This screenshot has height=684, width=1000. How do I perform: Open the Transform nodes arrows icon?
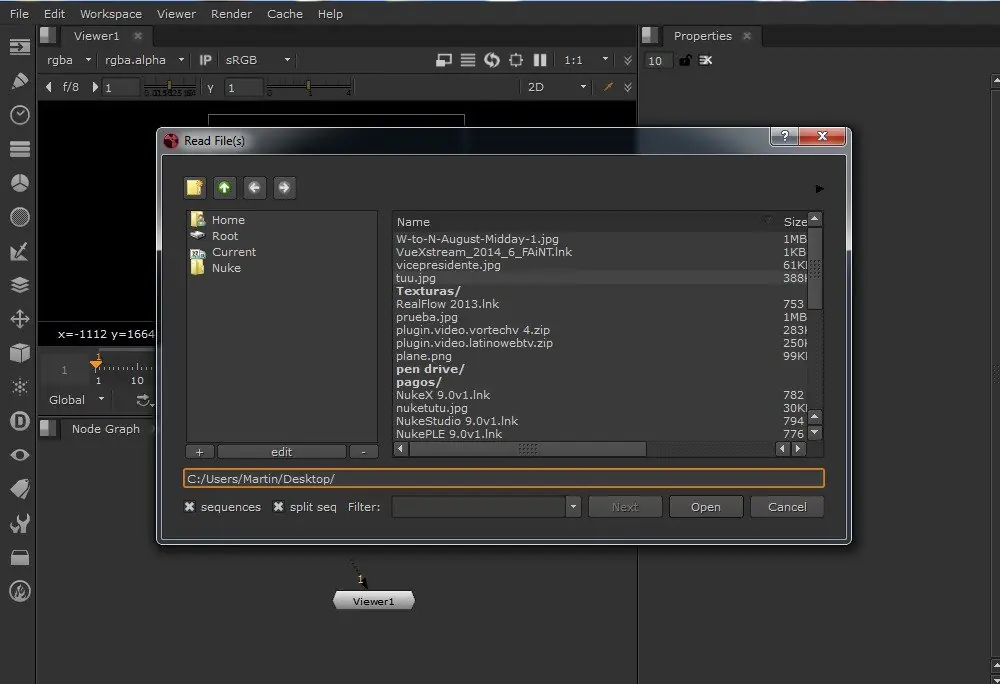click(20, 319)
